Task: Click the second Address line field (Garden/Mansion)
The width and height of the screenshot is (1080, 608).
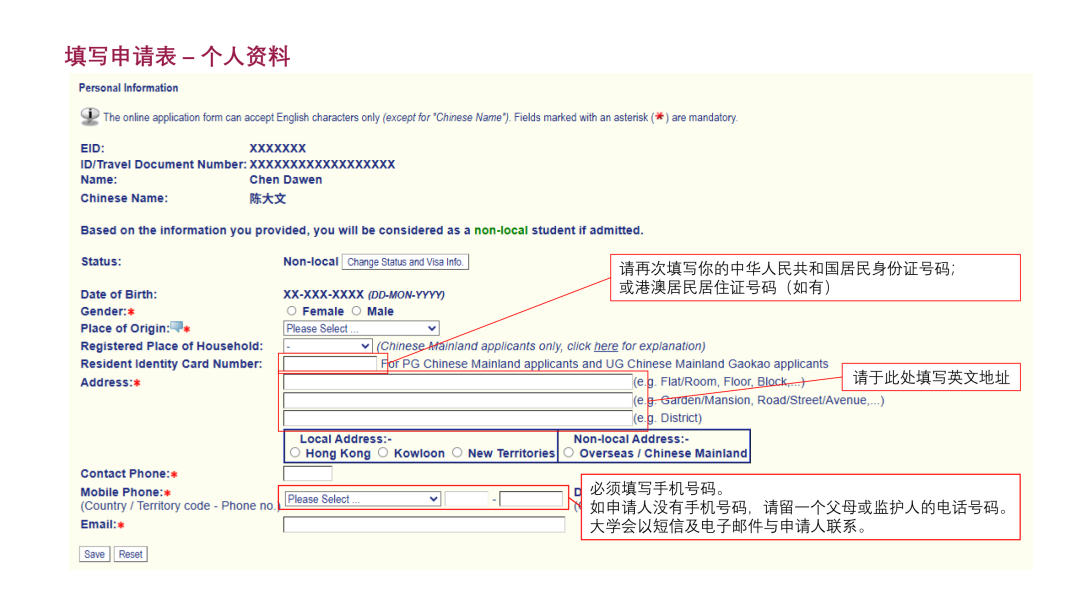Action: (x=457, y=400)
